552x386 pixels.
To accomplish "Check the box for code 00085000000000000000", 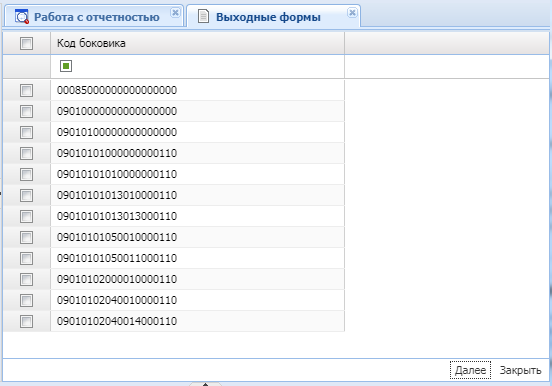I will 26,90.
